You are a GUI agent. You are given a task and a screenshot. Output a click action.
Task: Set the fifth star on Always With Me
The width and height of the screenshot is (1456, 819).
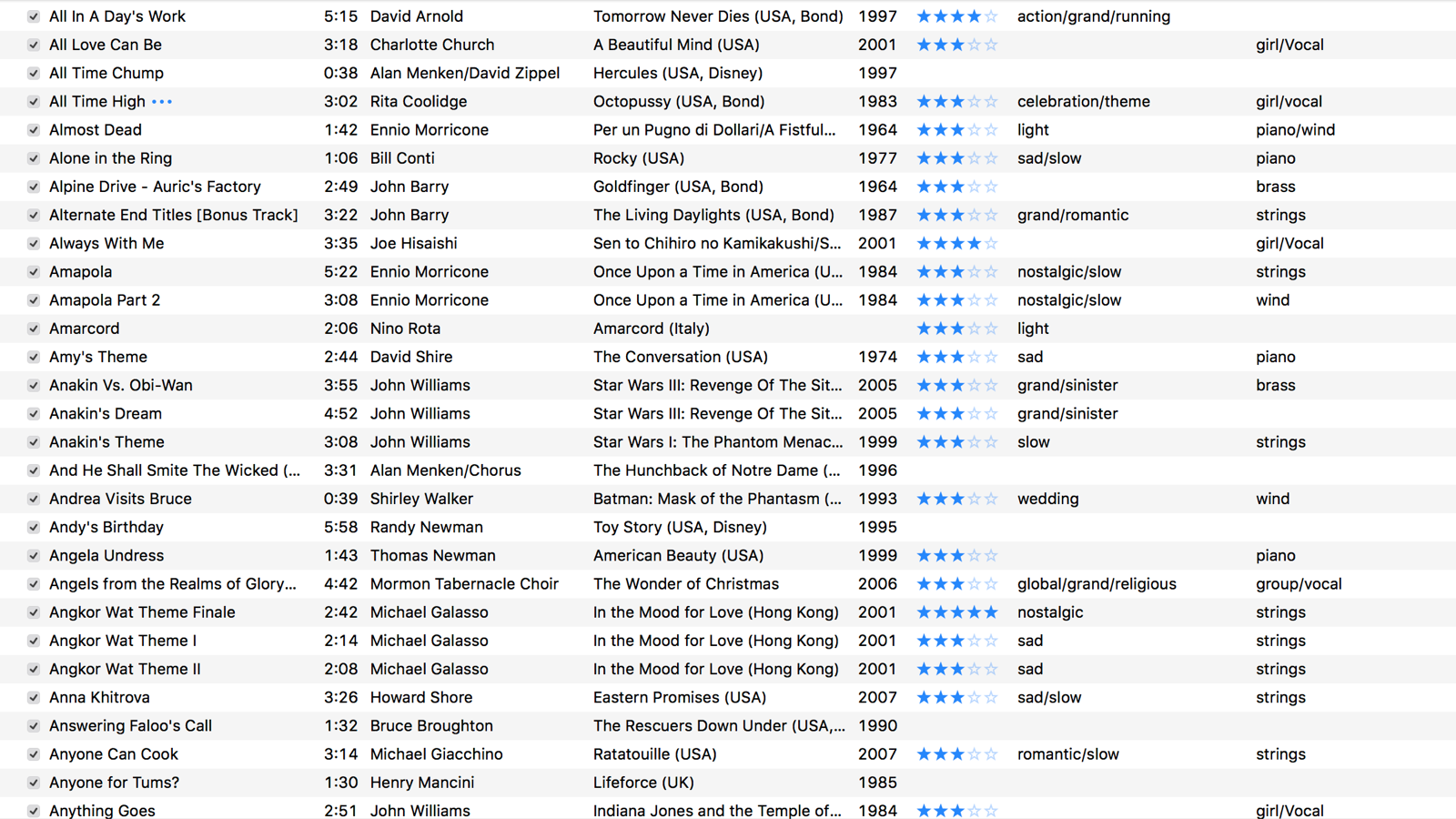point(991,244)
